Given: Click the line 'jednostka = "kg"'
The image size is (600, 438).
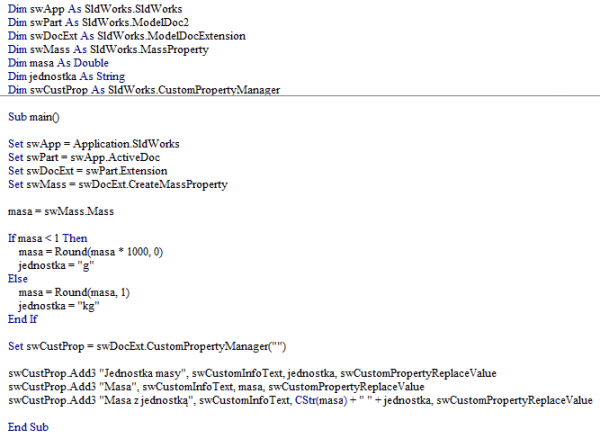Looking at the screenshot, I should (x=59, y=306).
